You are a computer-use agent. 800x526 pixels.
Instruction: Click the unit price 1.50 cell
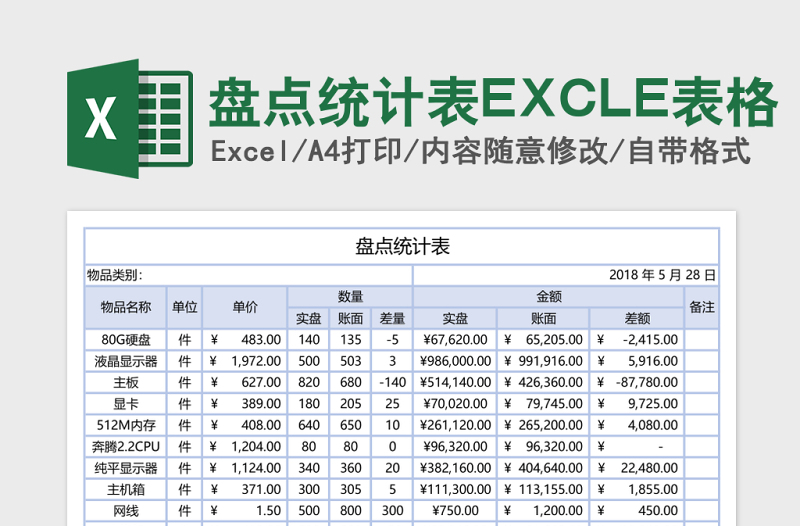pyautogui.click(x=245, y=511)
